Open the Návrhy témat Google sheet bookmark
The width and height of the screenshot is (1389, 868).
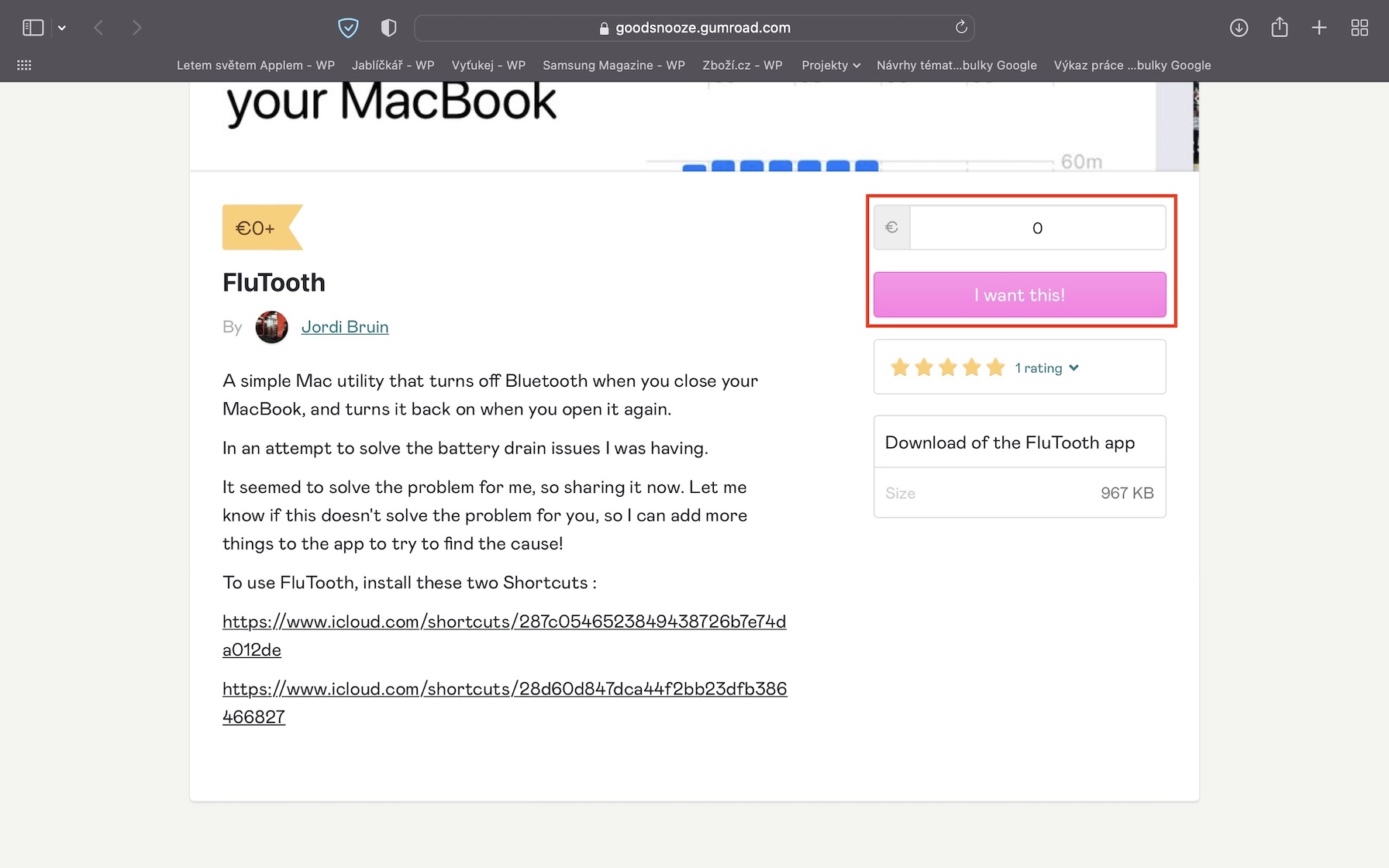956,65
